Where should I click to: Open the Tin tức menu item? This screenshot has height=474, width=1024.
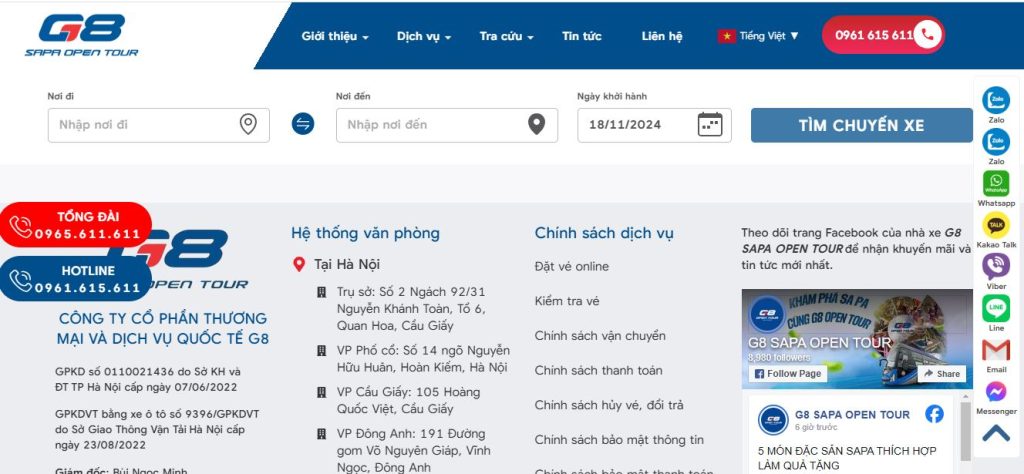coord(582,37)
